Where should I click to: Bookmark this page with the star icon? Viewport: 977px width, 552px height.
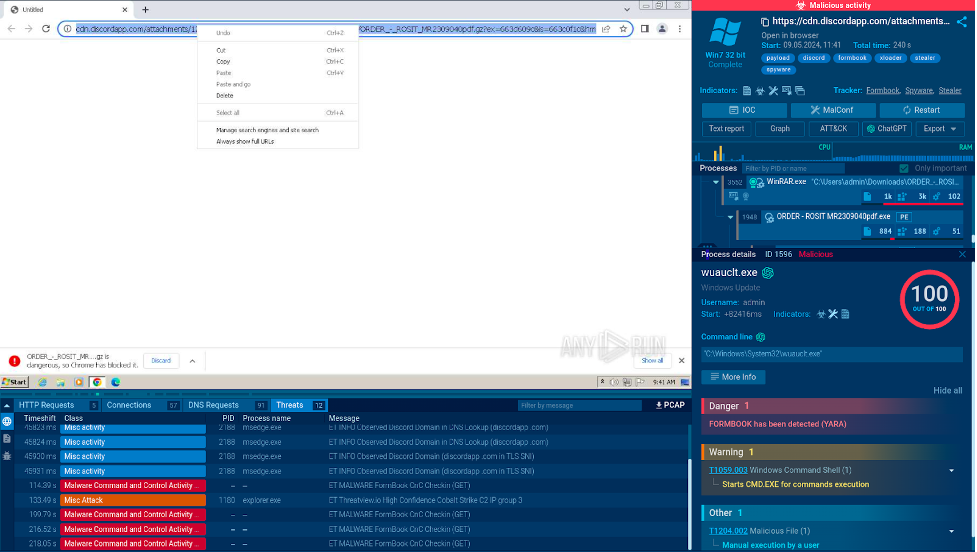click(623, 29)
